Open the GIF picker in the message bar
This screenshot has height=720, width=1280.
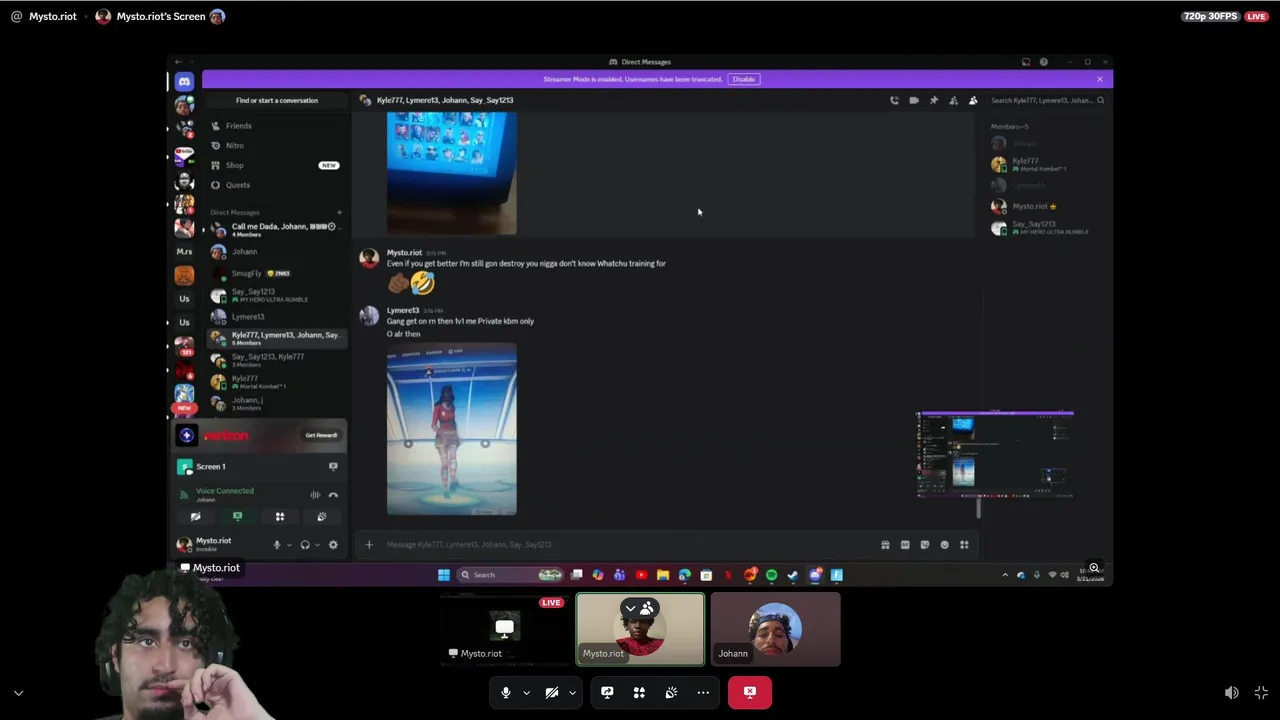905,545
